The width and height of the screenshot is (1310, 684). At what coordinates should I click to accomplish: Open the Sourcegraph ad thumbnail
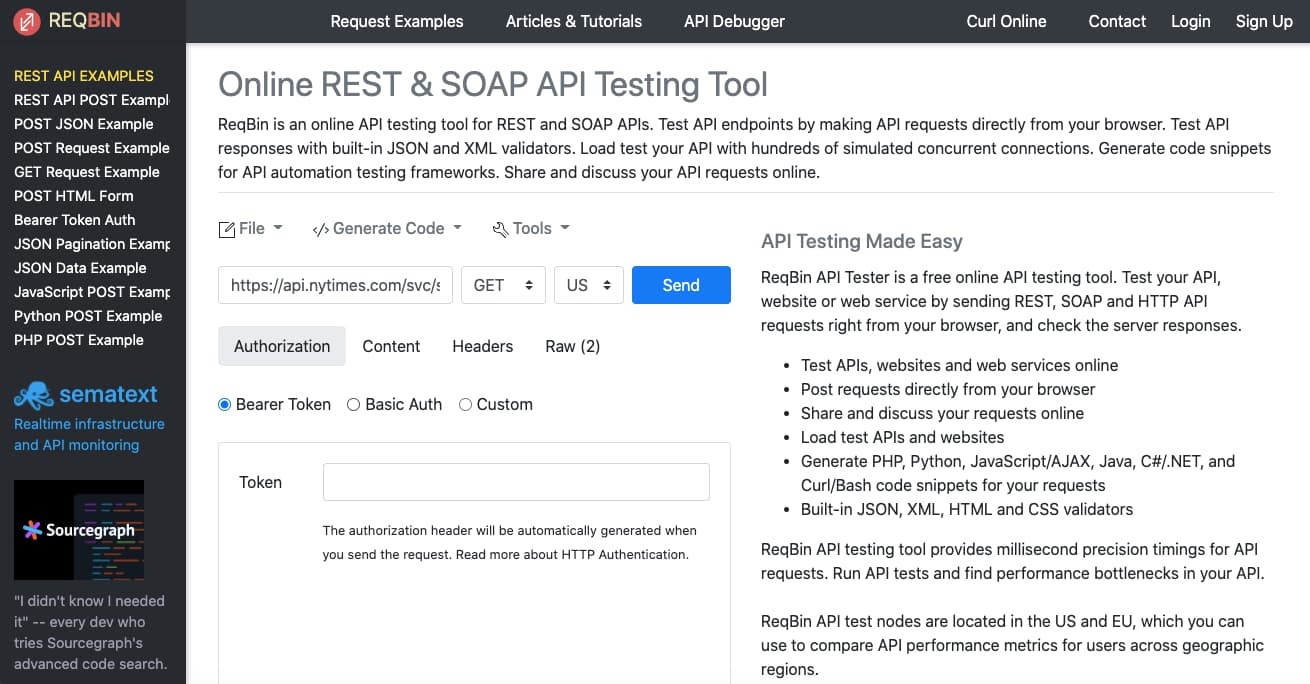point(79,530)
